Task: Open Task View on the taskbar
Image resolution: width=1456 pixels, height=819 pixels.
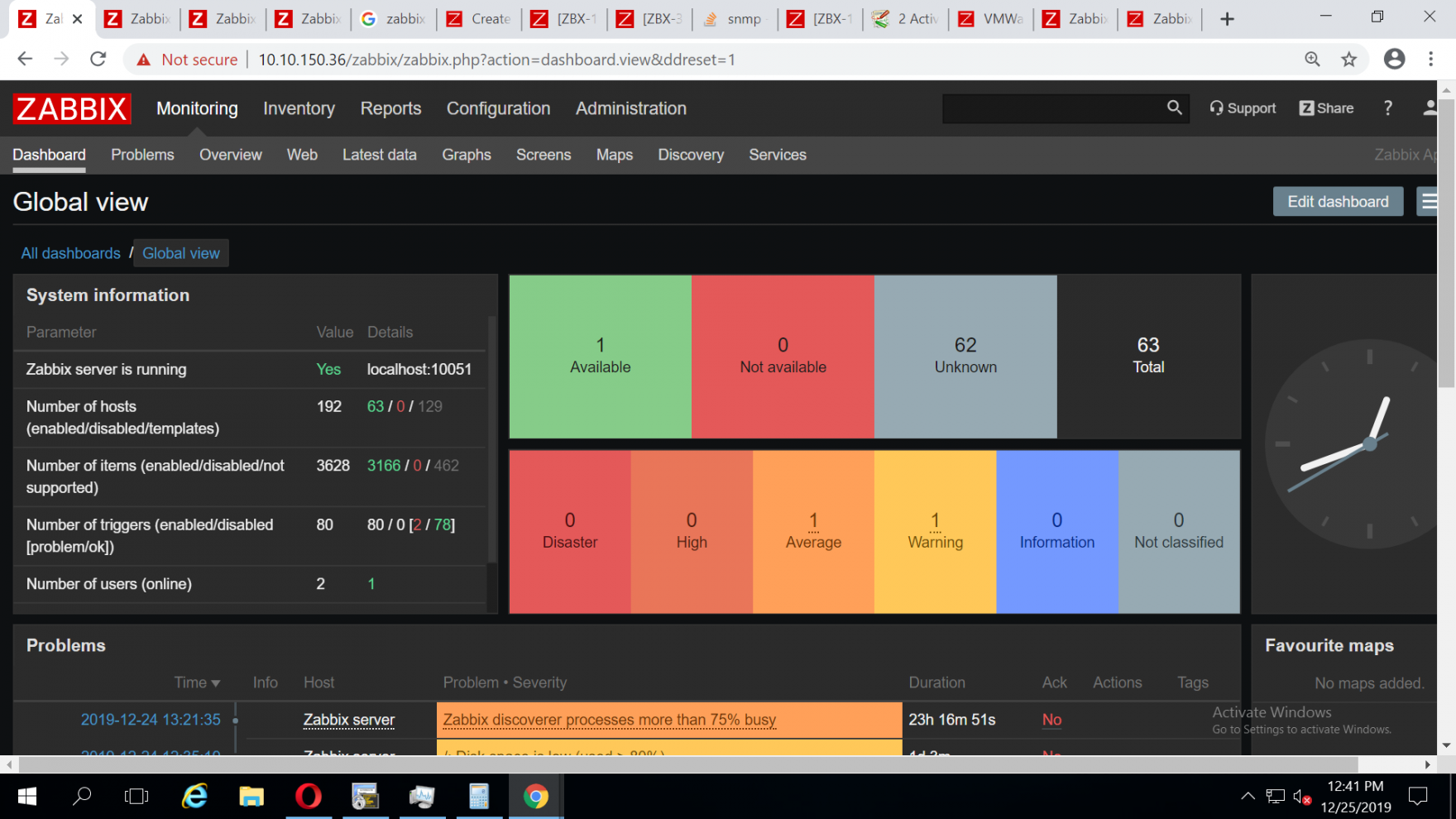Action: click(x=136, y=797)
